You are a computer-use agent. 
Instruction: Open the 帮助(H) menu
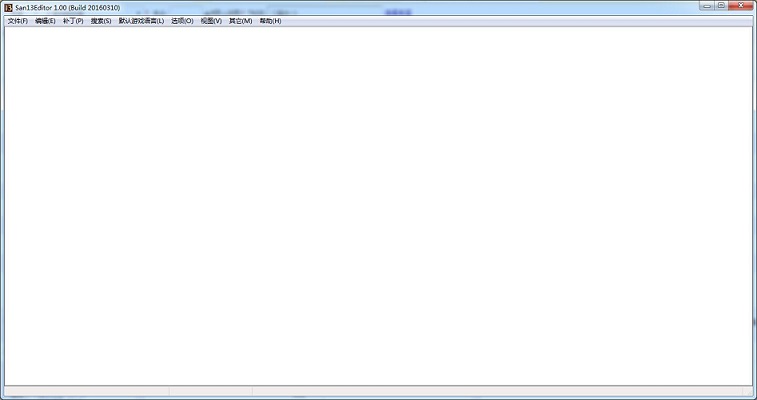tap(270, 21)
